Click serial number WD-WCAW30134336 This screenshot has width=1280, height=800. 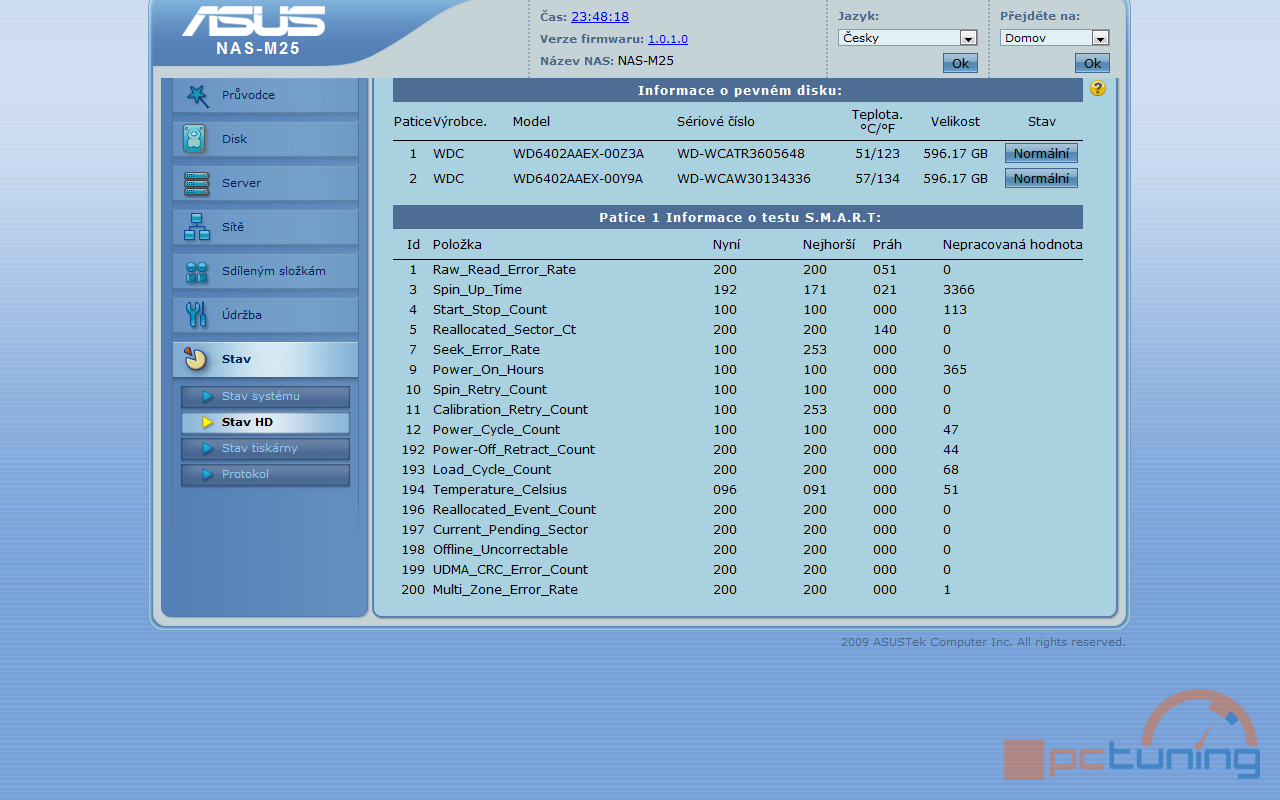tap(744, 179)
